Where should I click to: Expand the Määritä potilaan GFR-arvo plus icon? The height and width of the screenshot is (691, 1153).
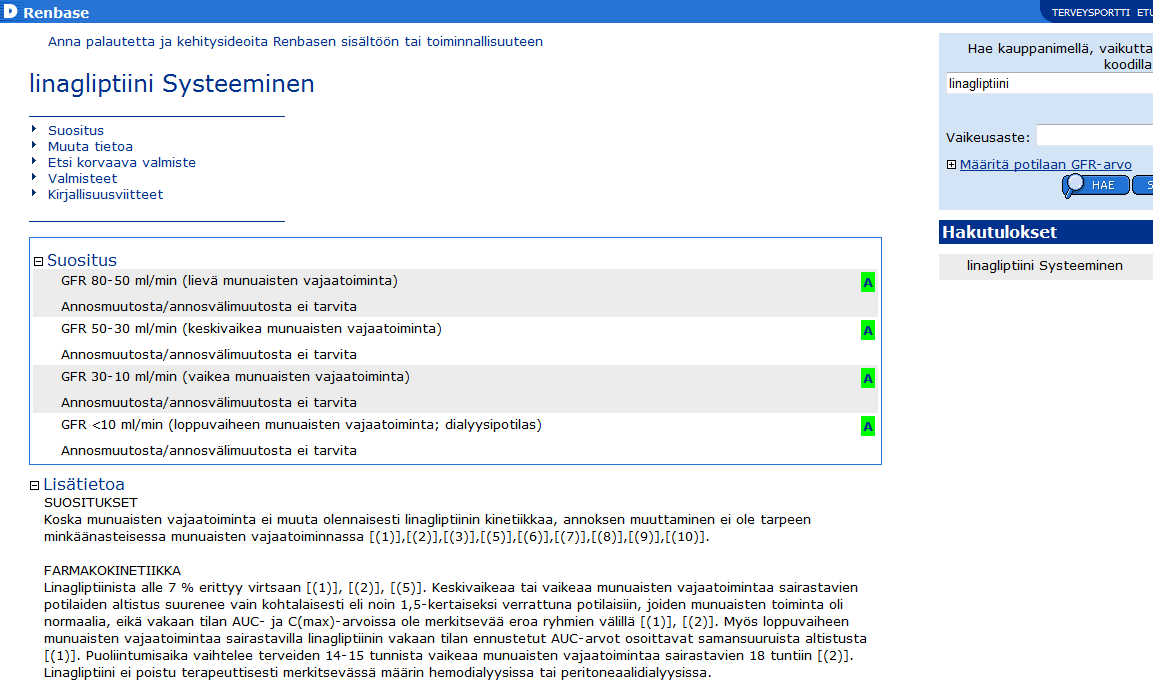coord(952,165)
